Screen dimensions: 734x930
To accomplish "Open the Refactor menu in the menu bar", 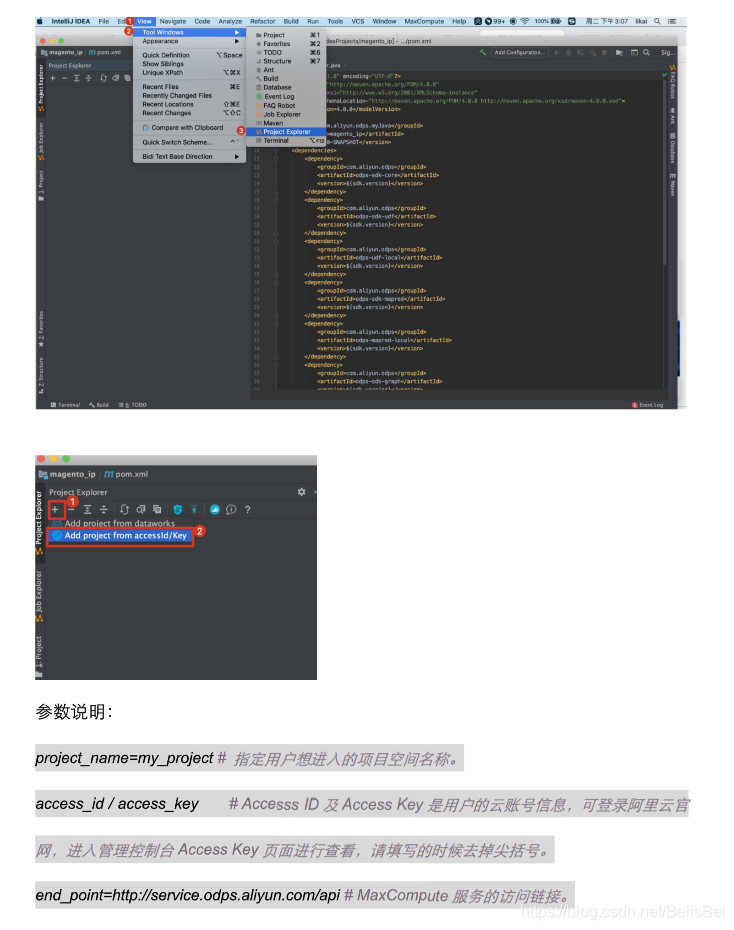I will (263, 21).
